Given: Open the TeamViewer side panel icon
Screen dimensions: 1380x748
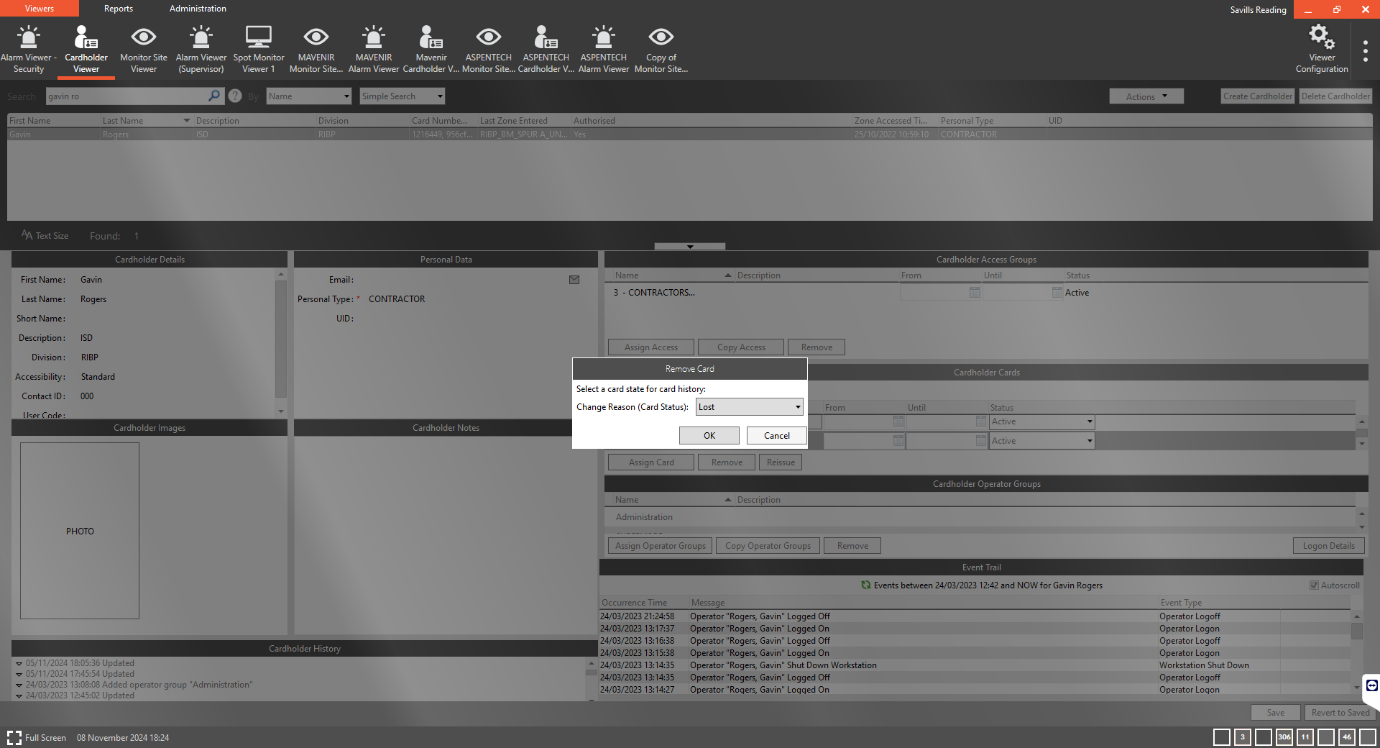Looking at the screenshot, I should pos(1372,685).
